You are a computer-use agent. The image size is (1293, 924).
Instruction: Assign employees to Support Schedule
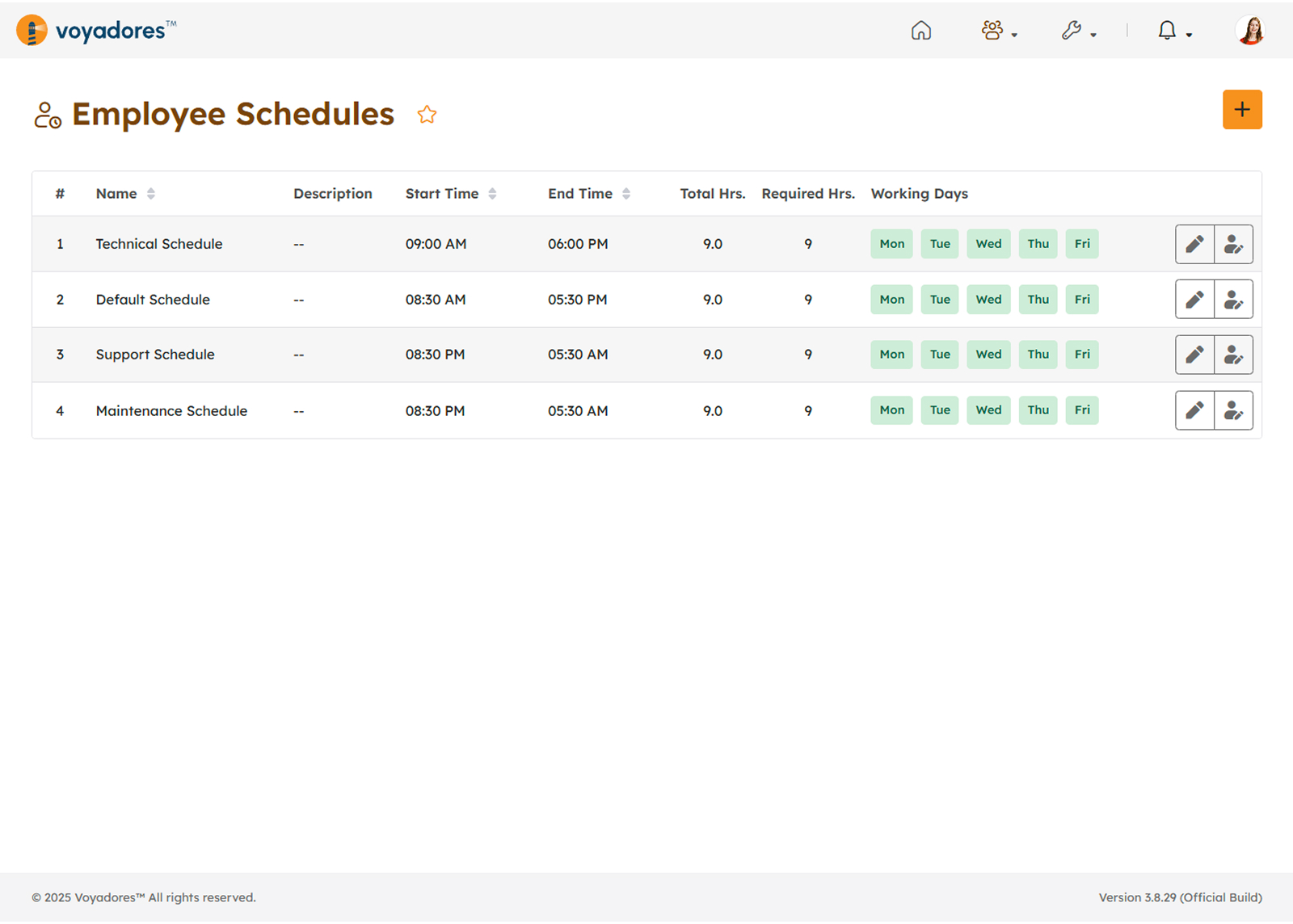(x=1233, y=355)
